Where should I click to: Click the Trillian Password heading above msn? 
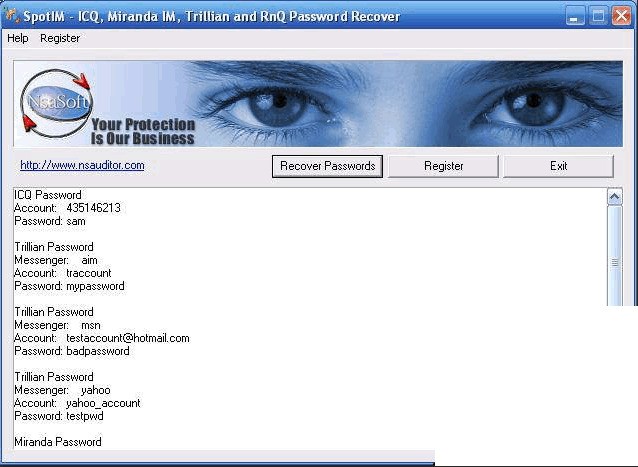[x=54, y=312]
